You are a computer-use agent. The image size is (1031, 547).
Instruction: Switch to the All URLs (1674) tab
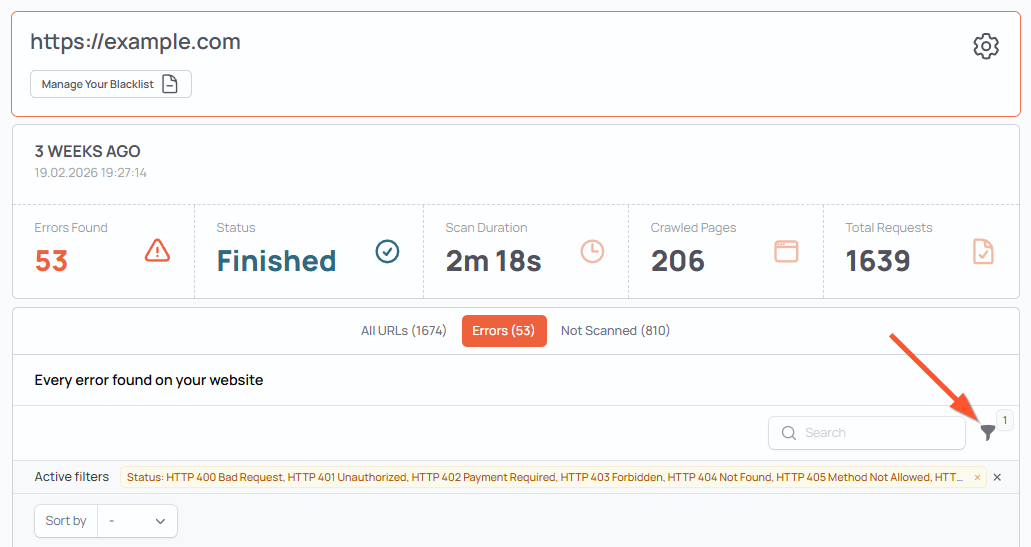click(x=403, y=331)
